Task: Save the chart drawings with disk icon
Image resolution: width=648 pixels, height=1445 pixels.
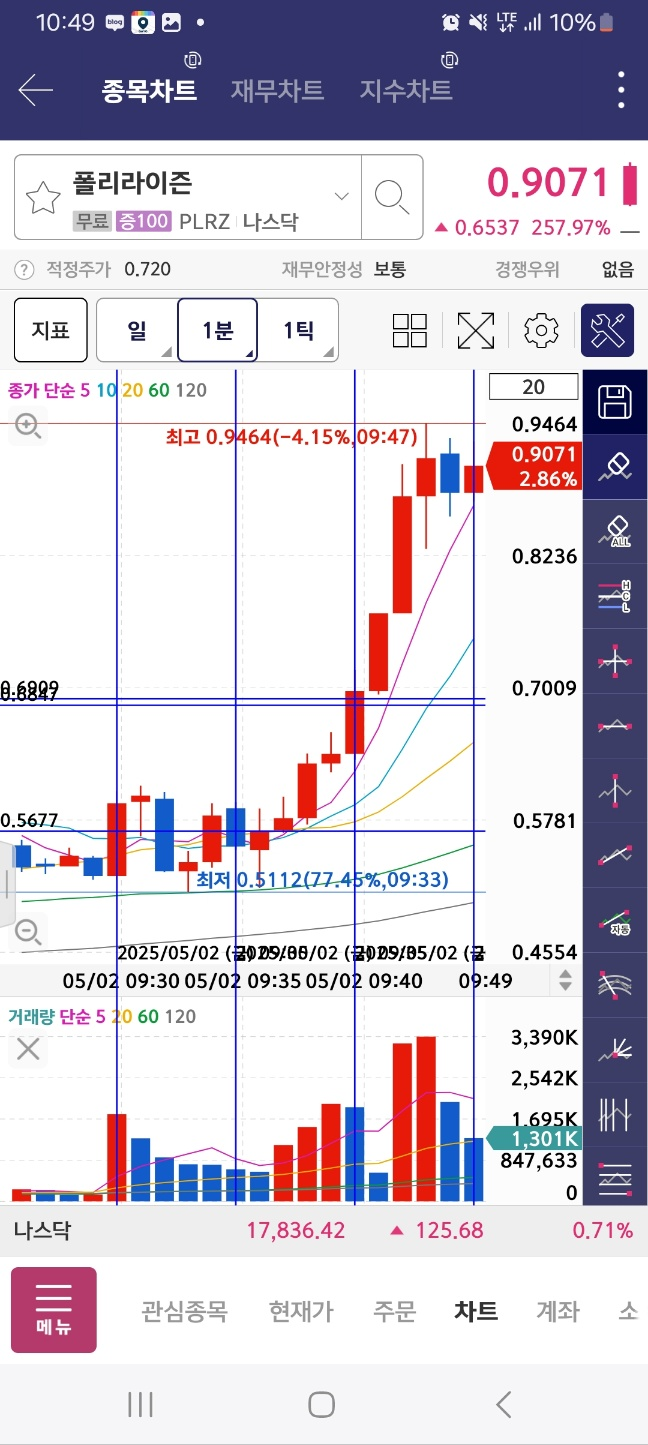Action: click(x=615, y=403)
